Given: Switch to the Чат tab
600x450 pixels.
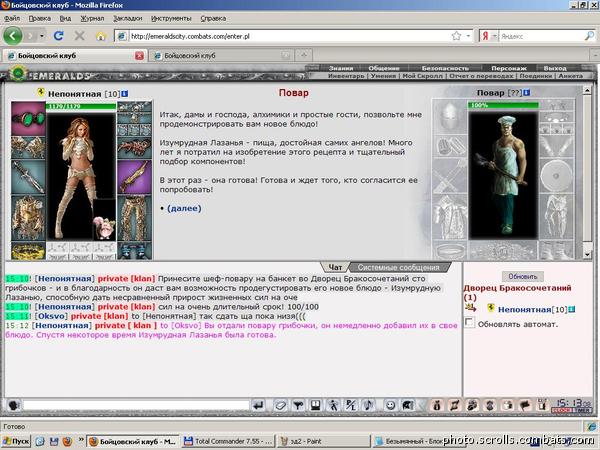Looking at the screenshot, I should [x=335, y=267].
